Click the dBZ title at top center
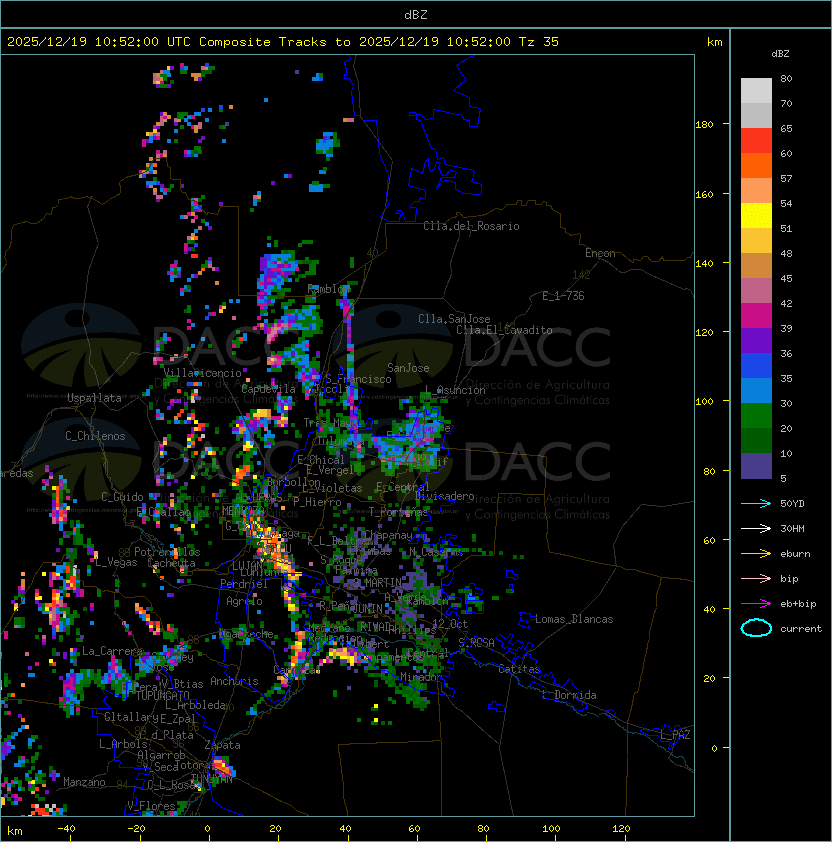 (x=416, y=15)
